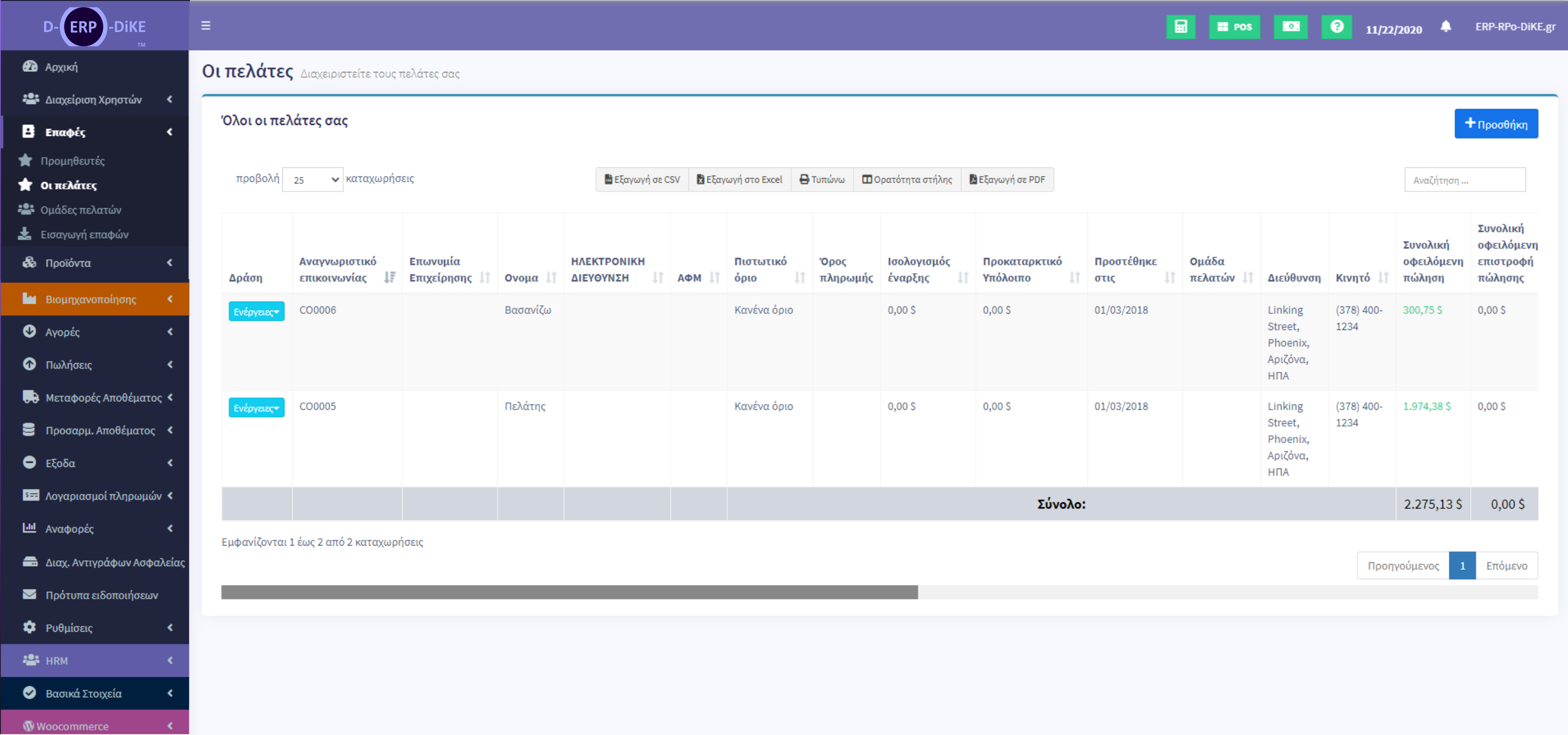Click the notifications bell icon
The width and height of the screenshot is (1568, 735).
coord(1446,26)
